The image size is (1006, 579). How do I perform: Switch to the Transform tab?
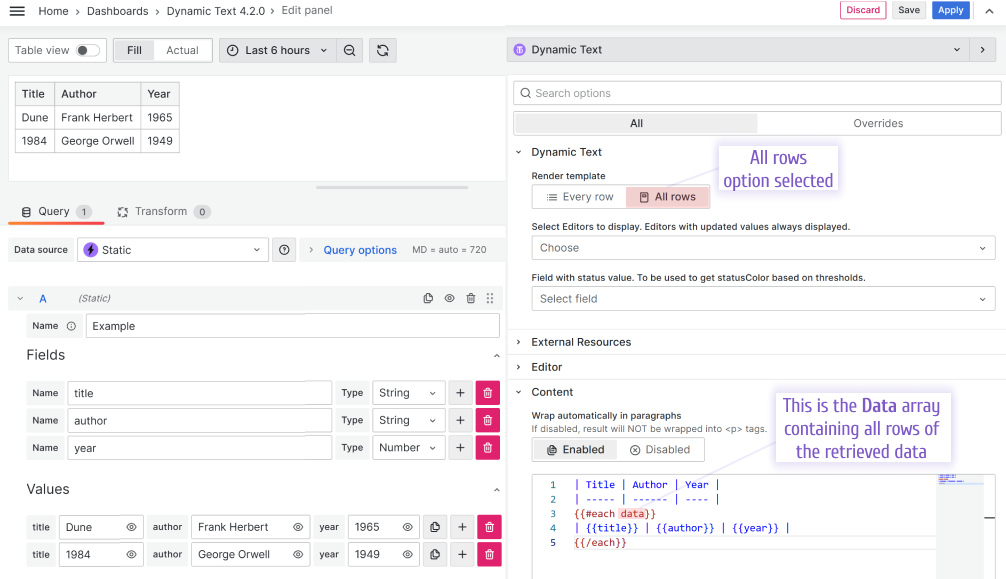160,211
